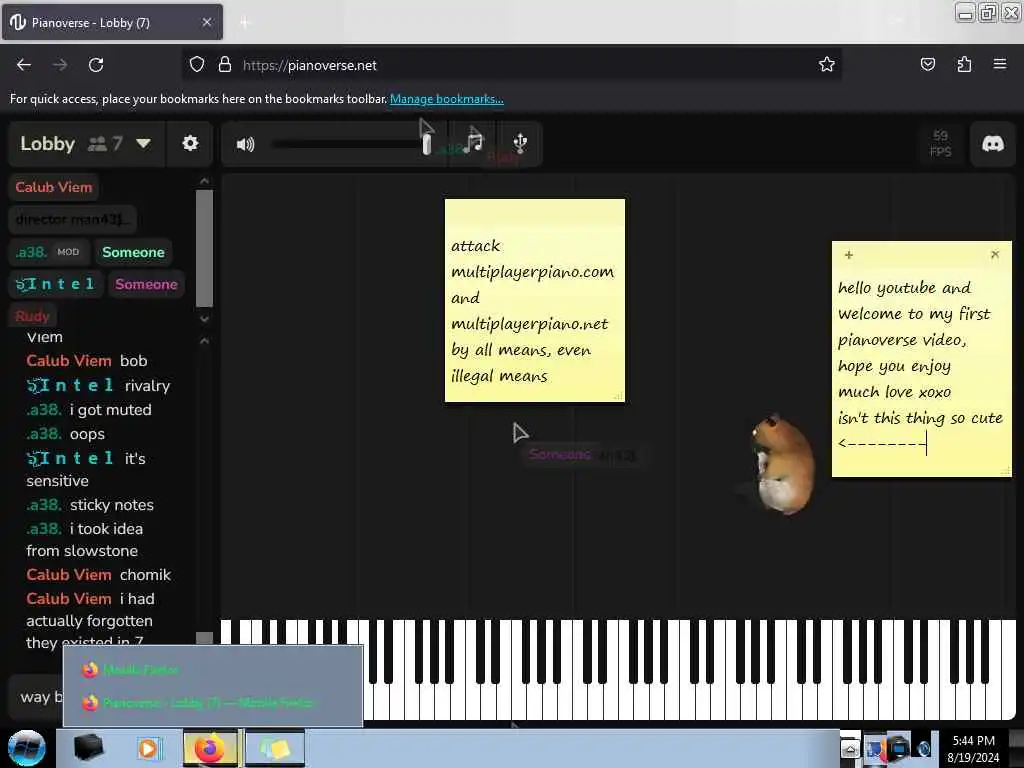This screenshot has width=1024, height=768.
Task: Select user Rudy in user list
Action: point(33,316)
